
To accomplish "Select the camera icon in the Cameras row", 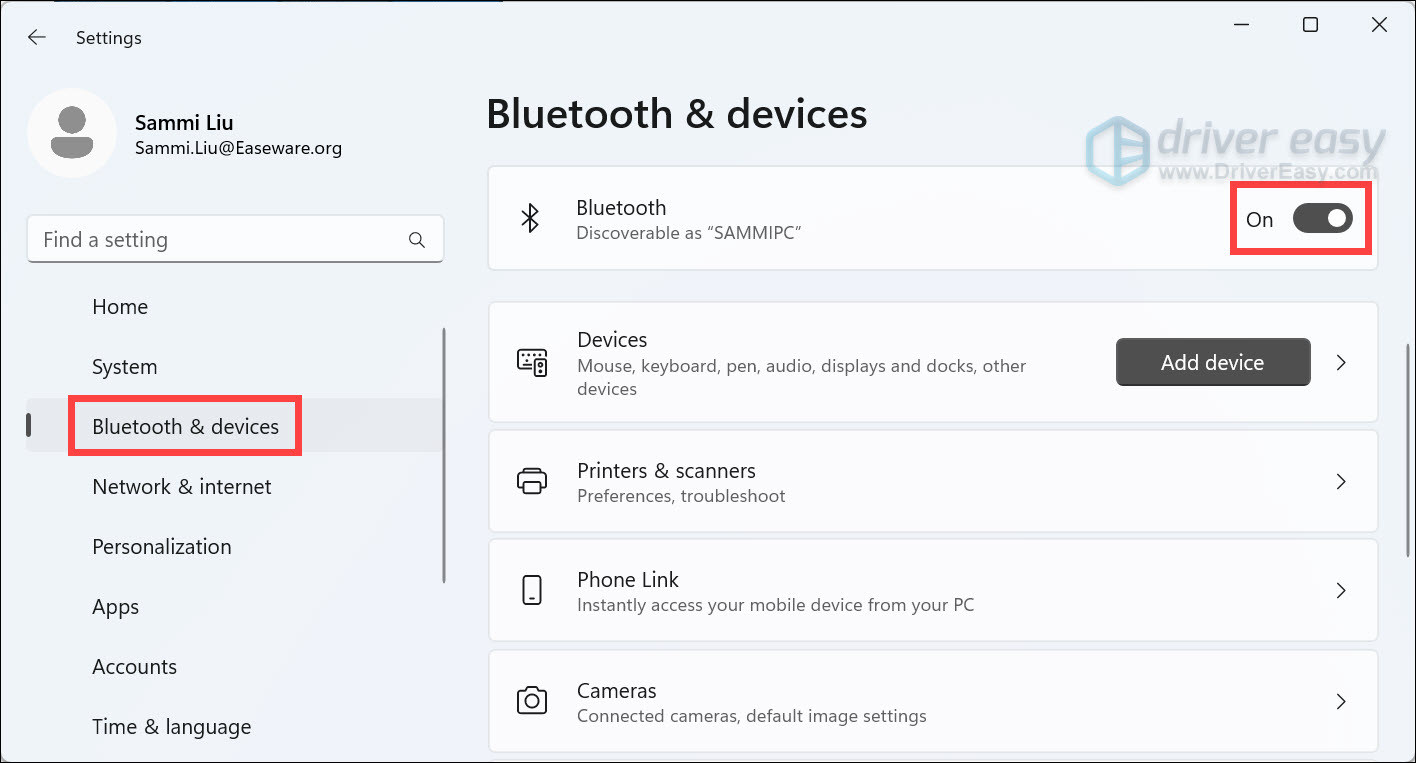I will click(x=532, y=701).
